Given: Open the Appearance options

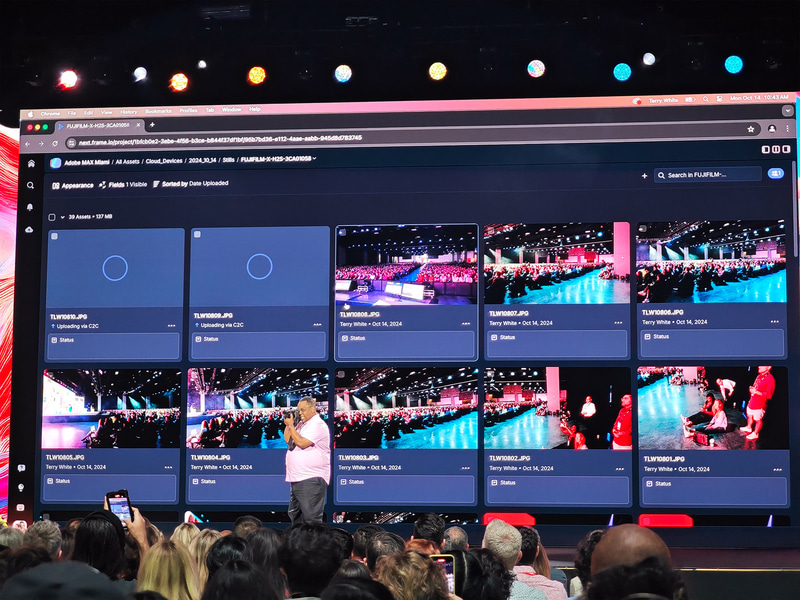Looking at the screenshot, I should 72,186.
